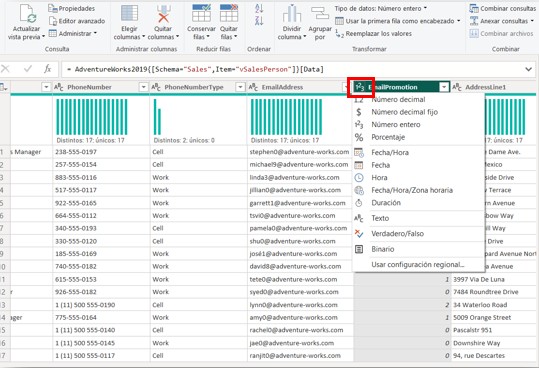Click PhoneNumber column ABC type icon
This screenshot has width=539, height=368.
coord(59,87)
